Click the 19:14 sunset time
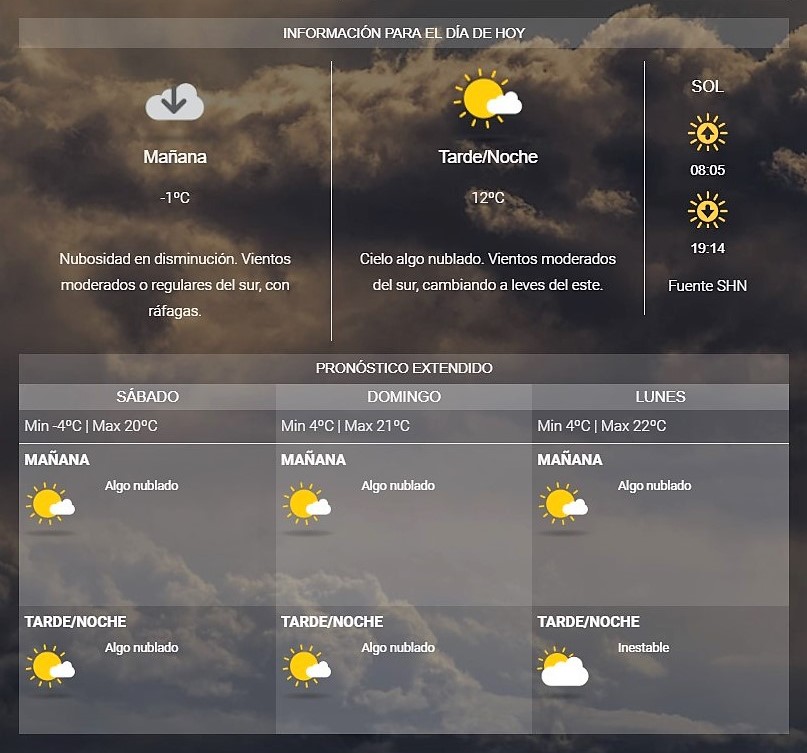807x753 pixels. coord(708,249)
